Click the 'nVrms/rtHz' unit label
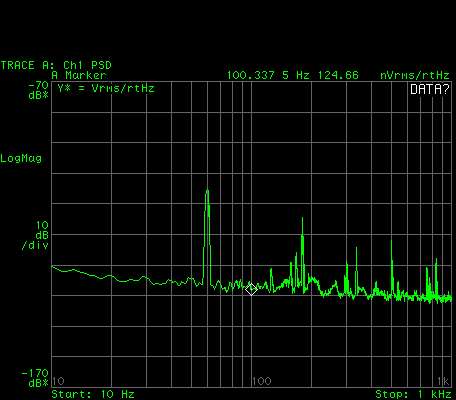Screen dimensions: 456x400 coord(415,75)
